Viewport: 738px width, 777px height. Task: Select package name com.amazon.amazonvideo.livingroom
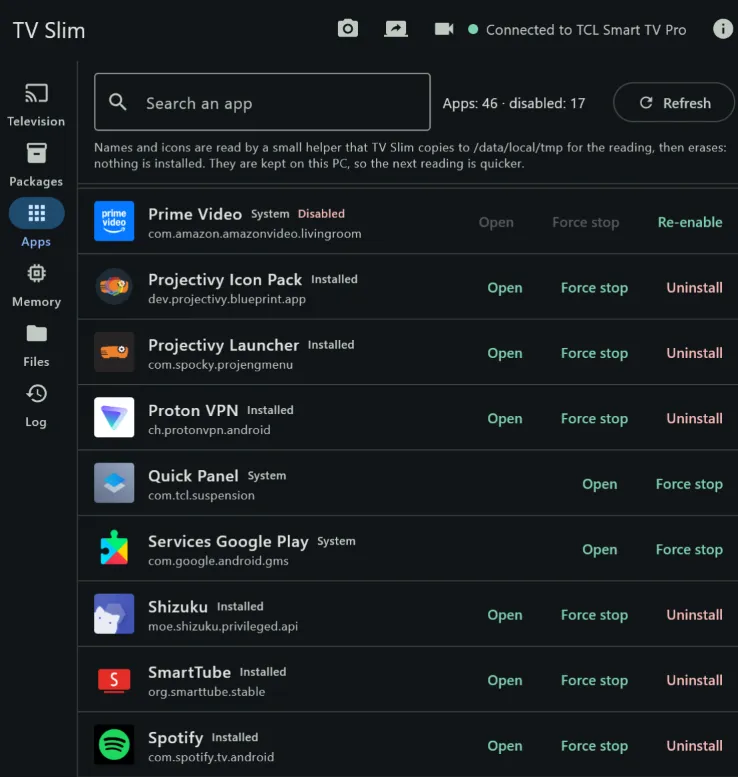point(255,233)
